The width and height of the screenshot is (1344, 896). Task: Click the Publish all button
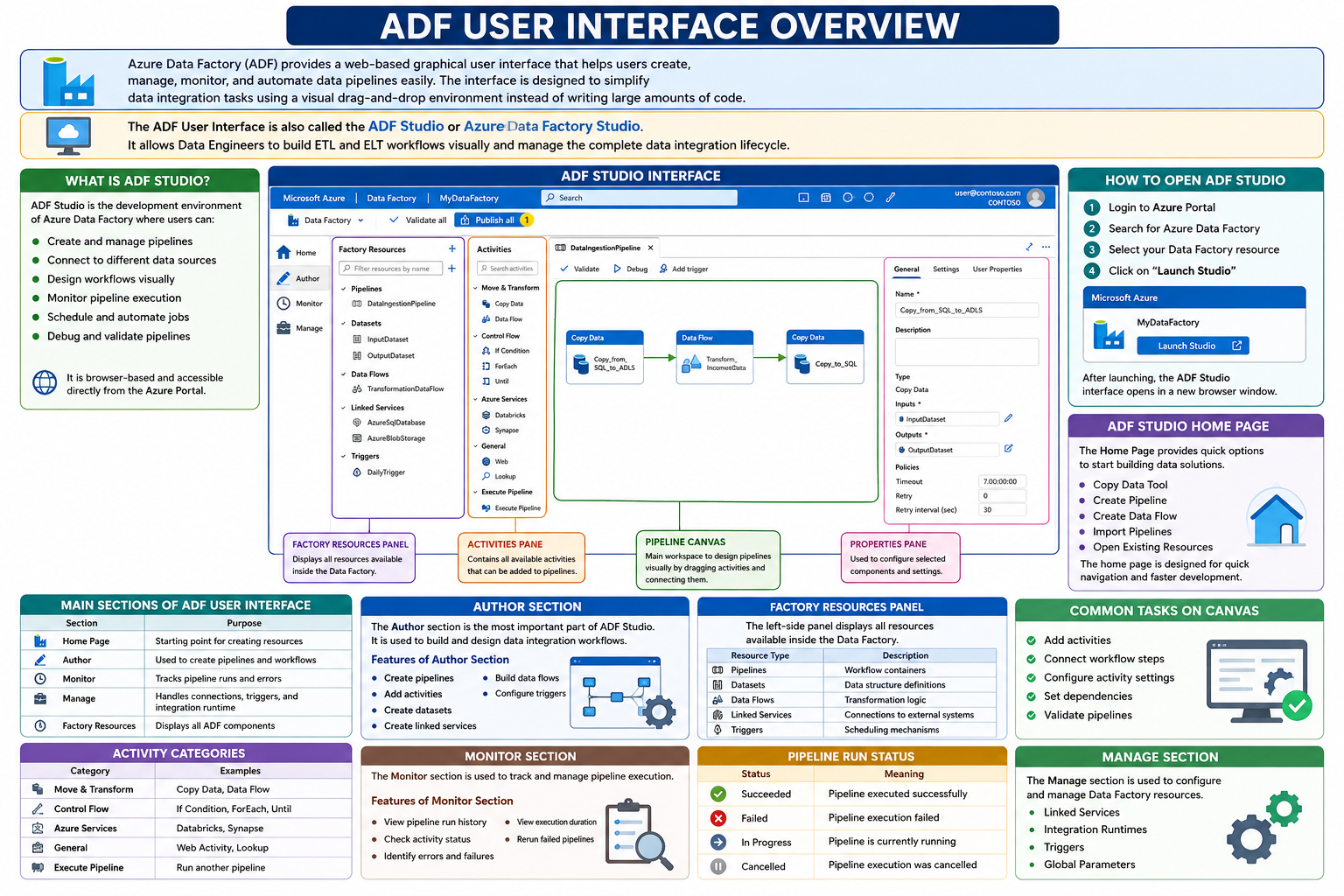pos(493,220)
